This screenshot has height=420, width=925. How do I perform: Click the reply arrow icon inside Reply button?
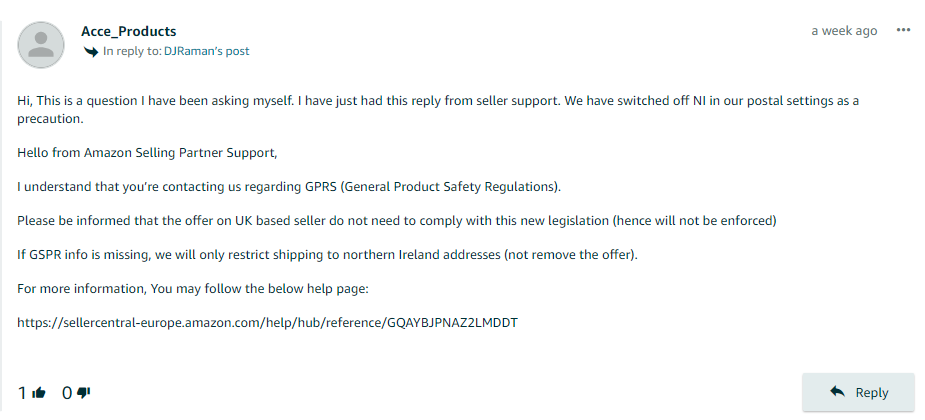[x=837, y=392]
